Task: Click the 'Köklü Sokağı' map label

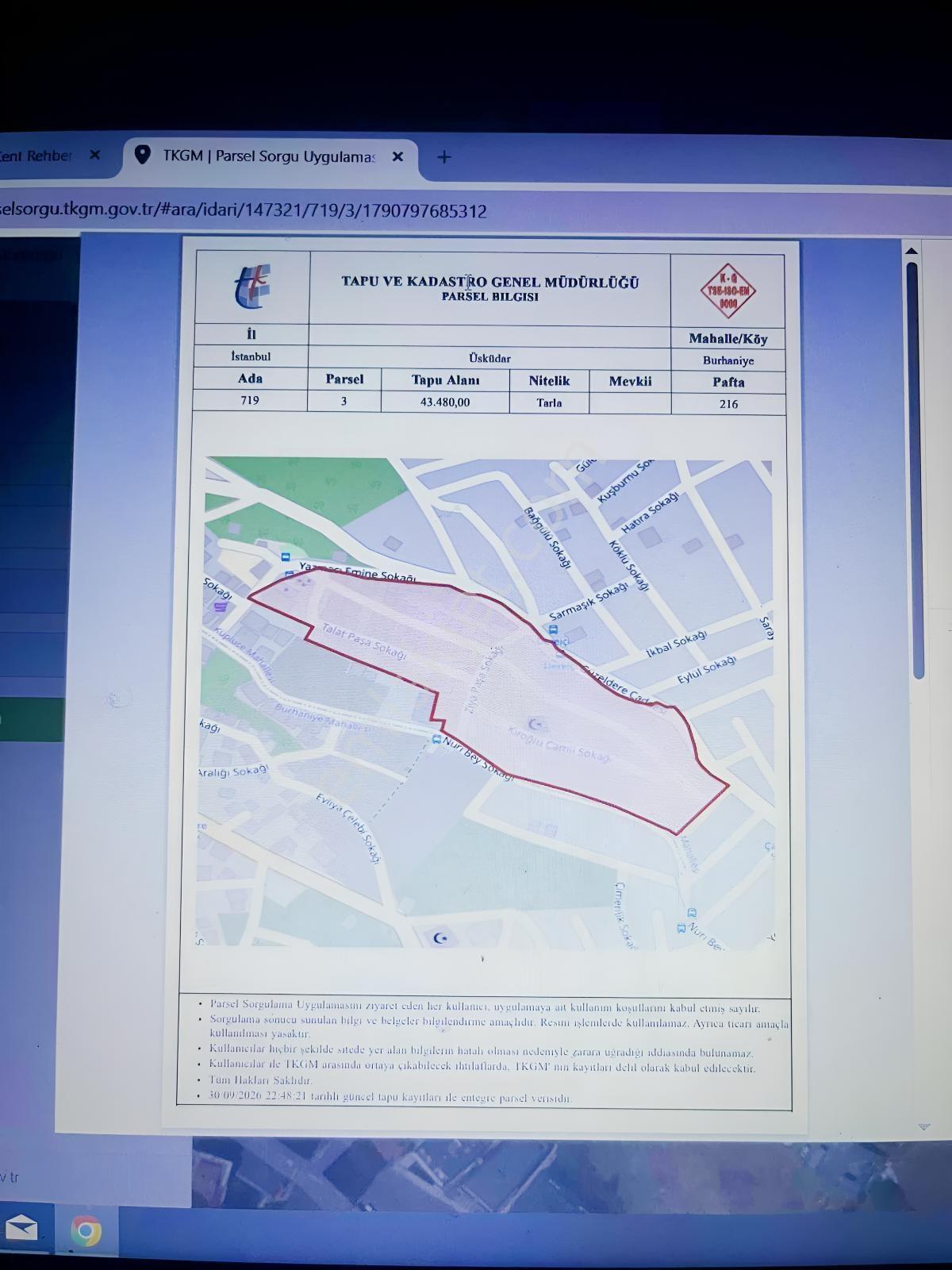Action: pos(628,565)
